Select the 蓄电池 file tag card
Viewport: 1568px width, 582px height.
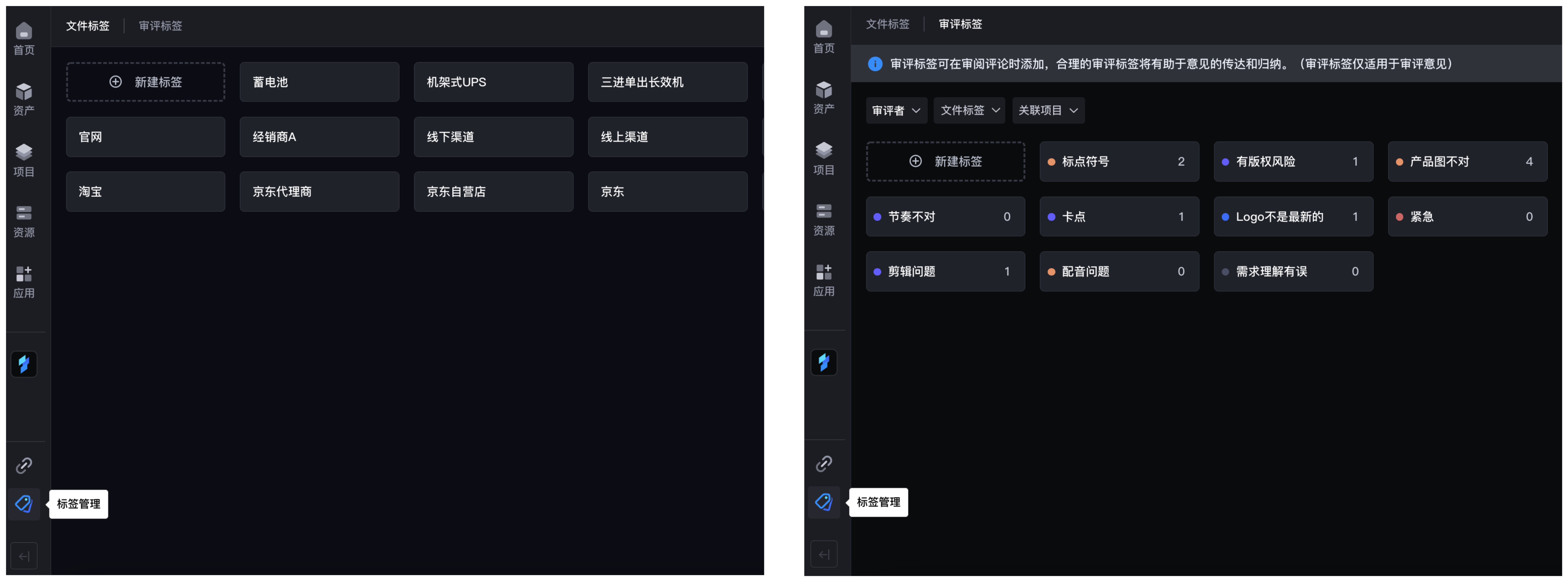320,82
